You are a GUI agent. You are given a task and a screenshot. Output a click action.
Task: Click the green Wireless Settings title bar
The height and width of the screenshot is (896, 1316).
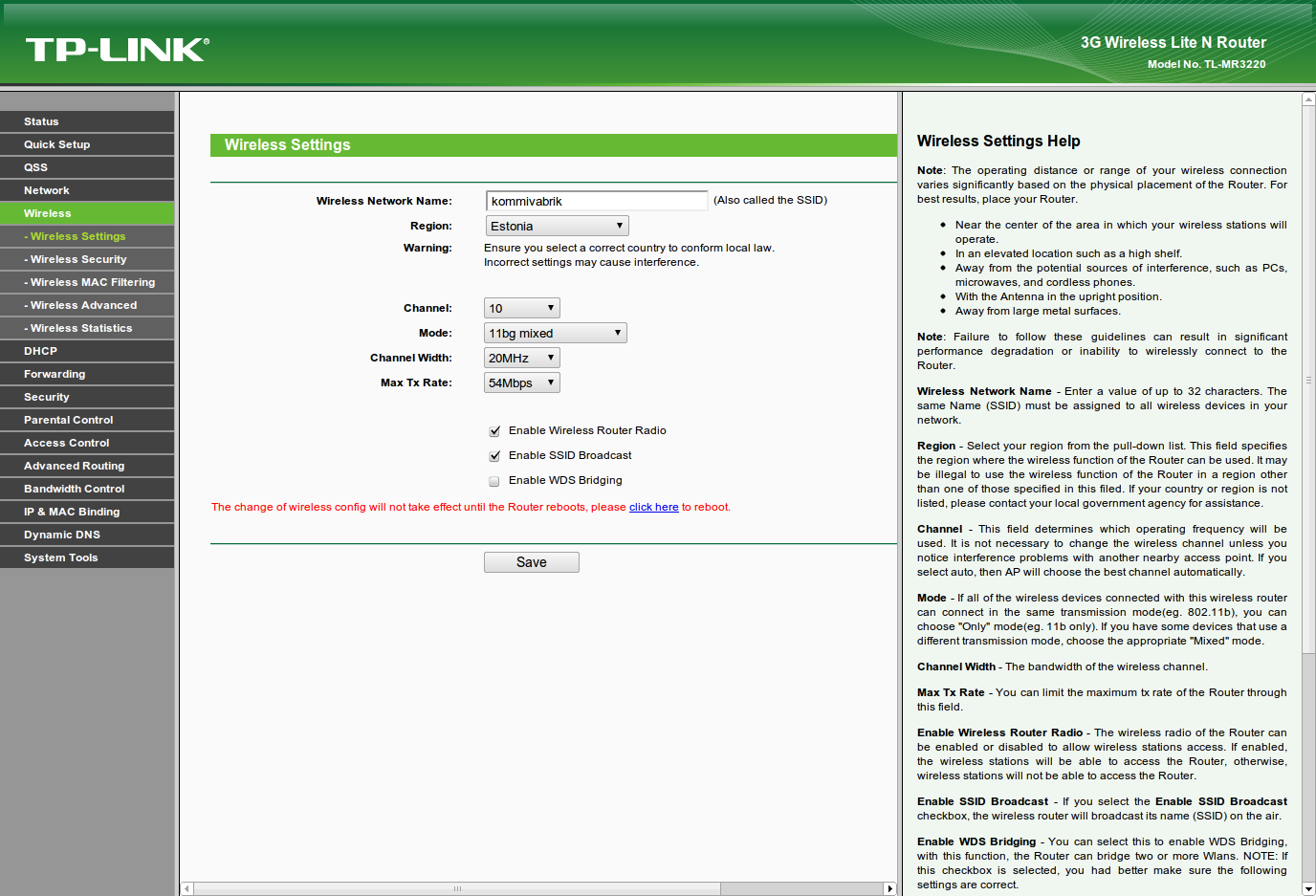pyautogui.click(x=554, y=145)
